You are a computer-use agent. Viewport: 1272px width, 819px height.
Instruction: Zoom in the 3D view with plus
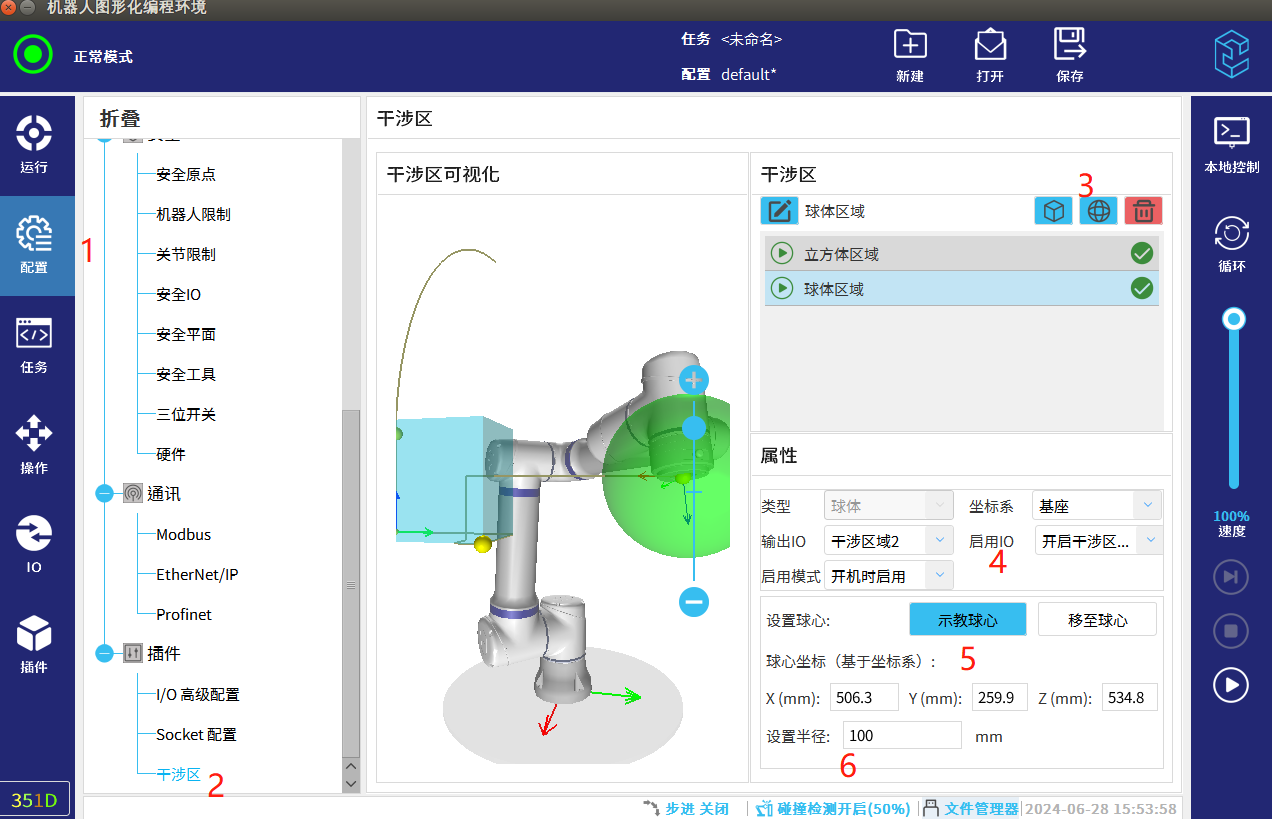click(693, 380)
